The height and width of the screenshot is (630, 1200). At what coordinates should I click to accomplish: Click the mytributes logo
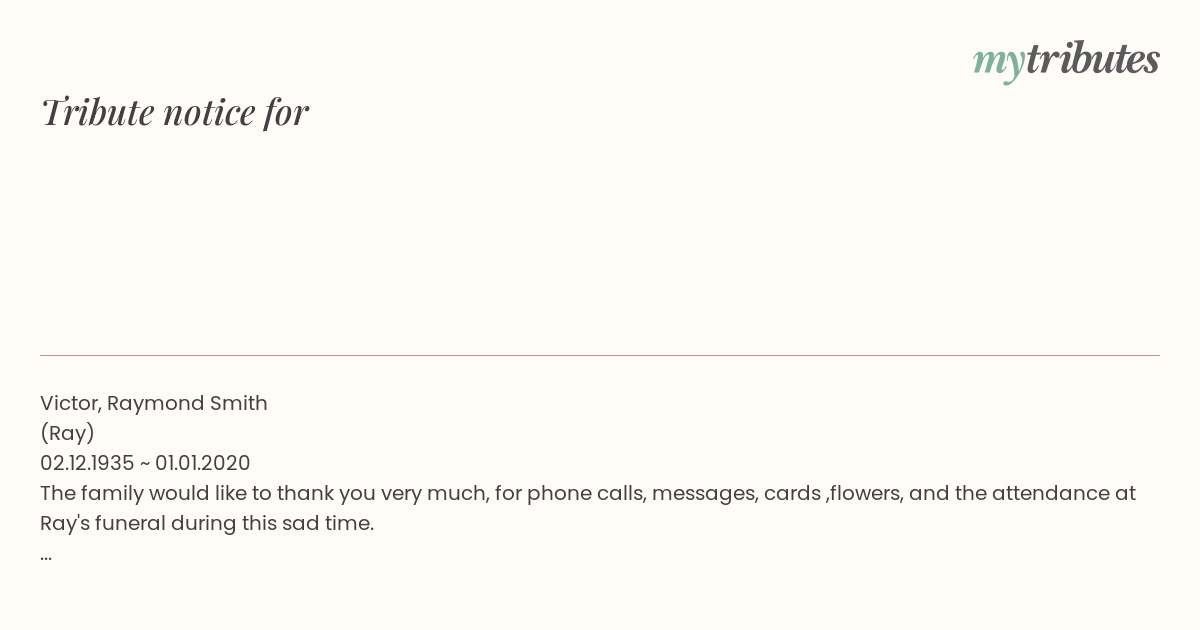pyautogui.click(x=1065, y=60)
